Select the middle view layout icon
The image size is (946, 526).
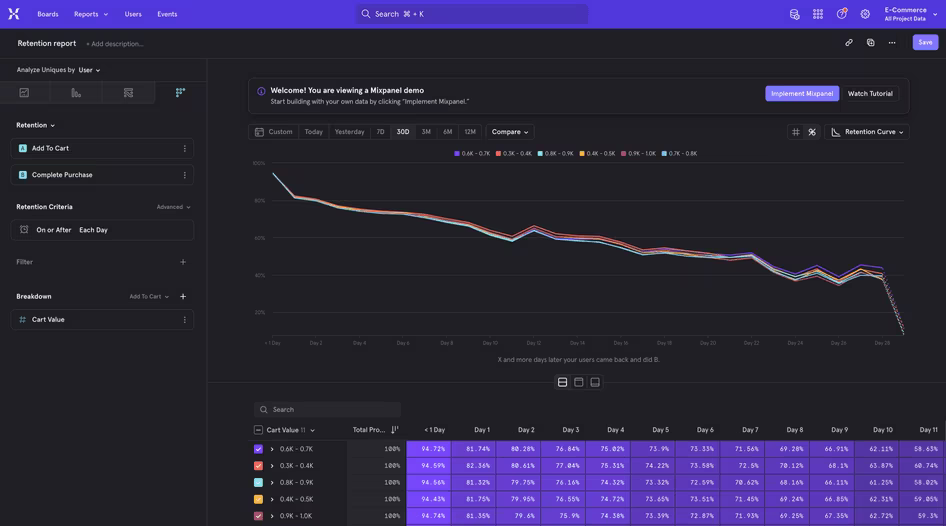pyautogui.click(x=579, y=382)
